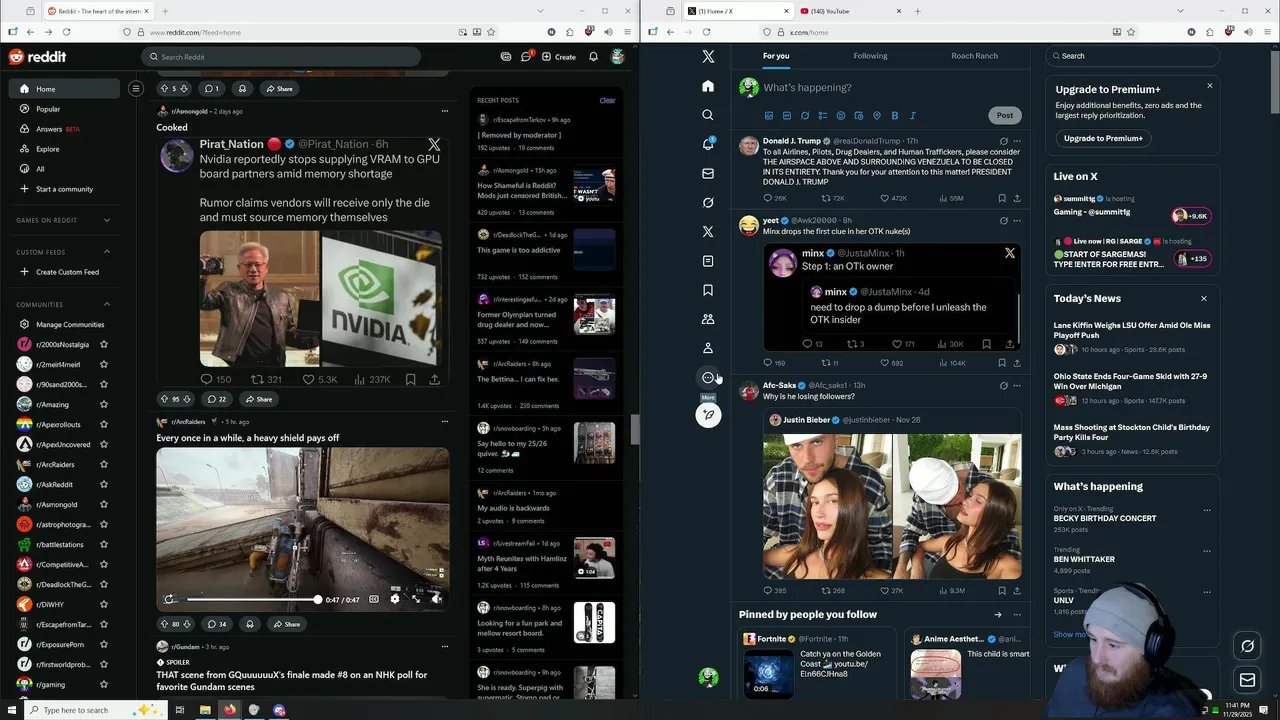
Task: Favorite r/battlestations with star
Action: (104, 545)
